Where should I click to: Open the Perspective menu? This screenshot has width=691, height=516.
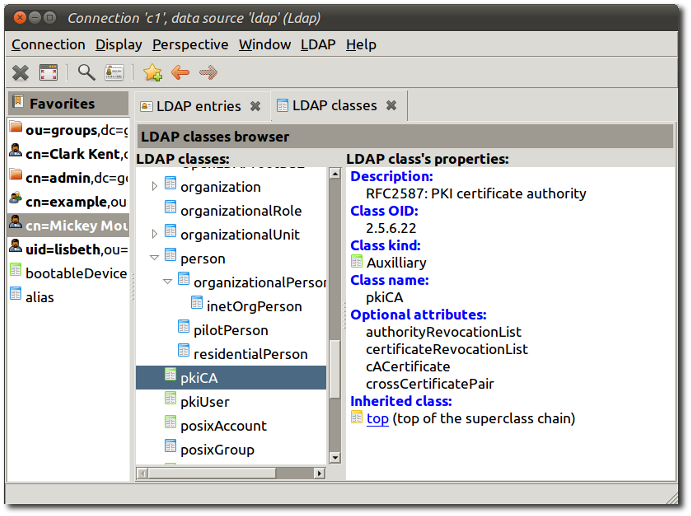190,44
